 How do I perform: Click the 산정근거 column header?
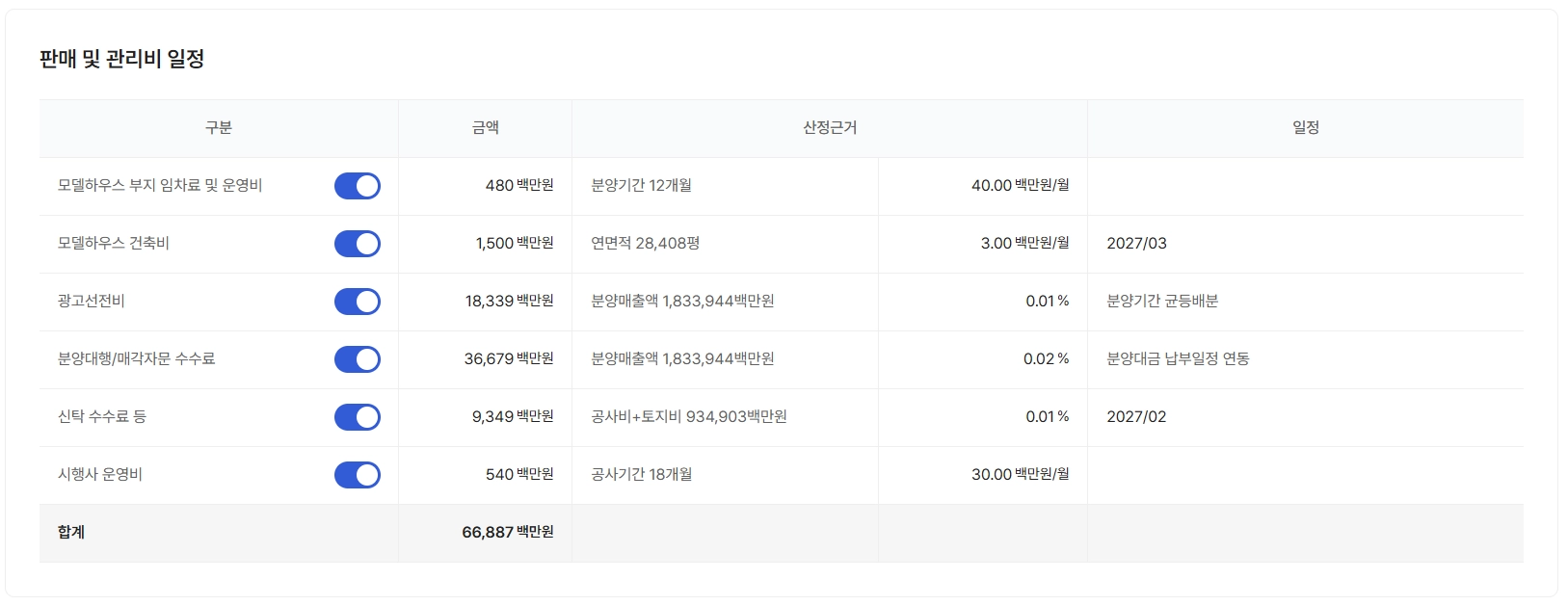tap(830, 128)
